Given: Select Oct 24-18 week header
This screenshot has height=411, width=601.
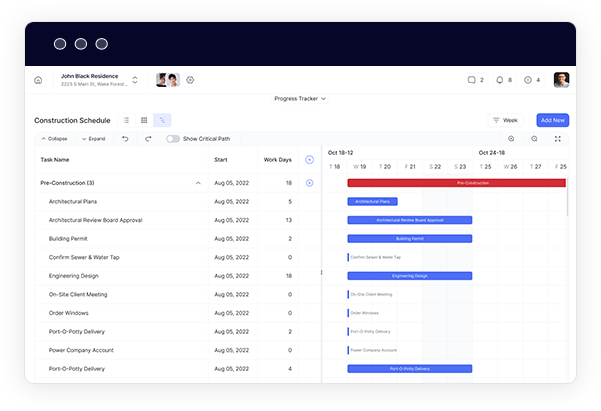Looking at the screenshot, I should point(492,153).
